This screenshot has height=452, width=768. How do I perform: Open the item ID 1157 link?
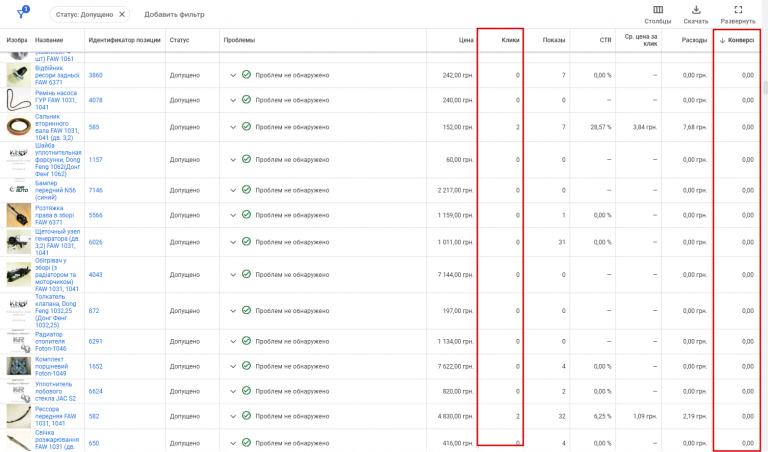[x=96, y=160]
